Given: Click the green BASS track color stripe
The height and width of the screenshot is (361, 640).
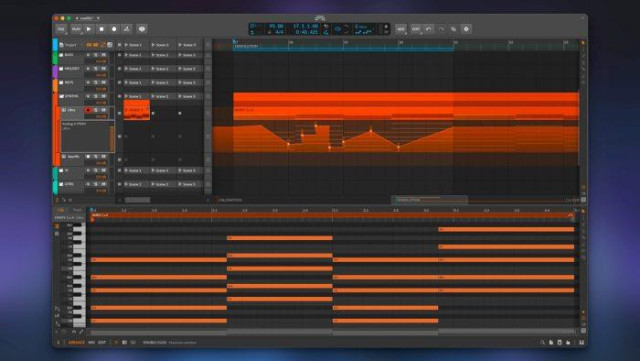Looking at the screenshot, I should click(55, 58).
